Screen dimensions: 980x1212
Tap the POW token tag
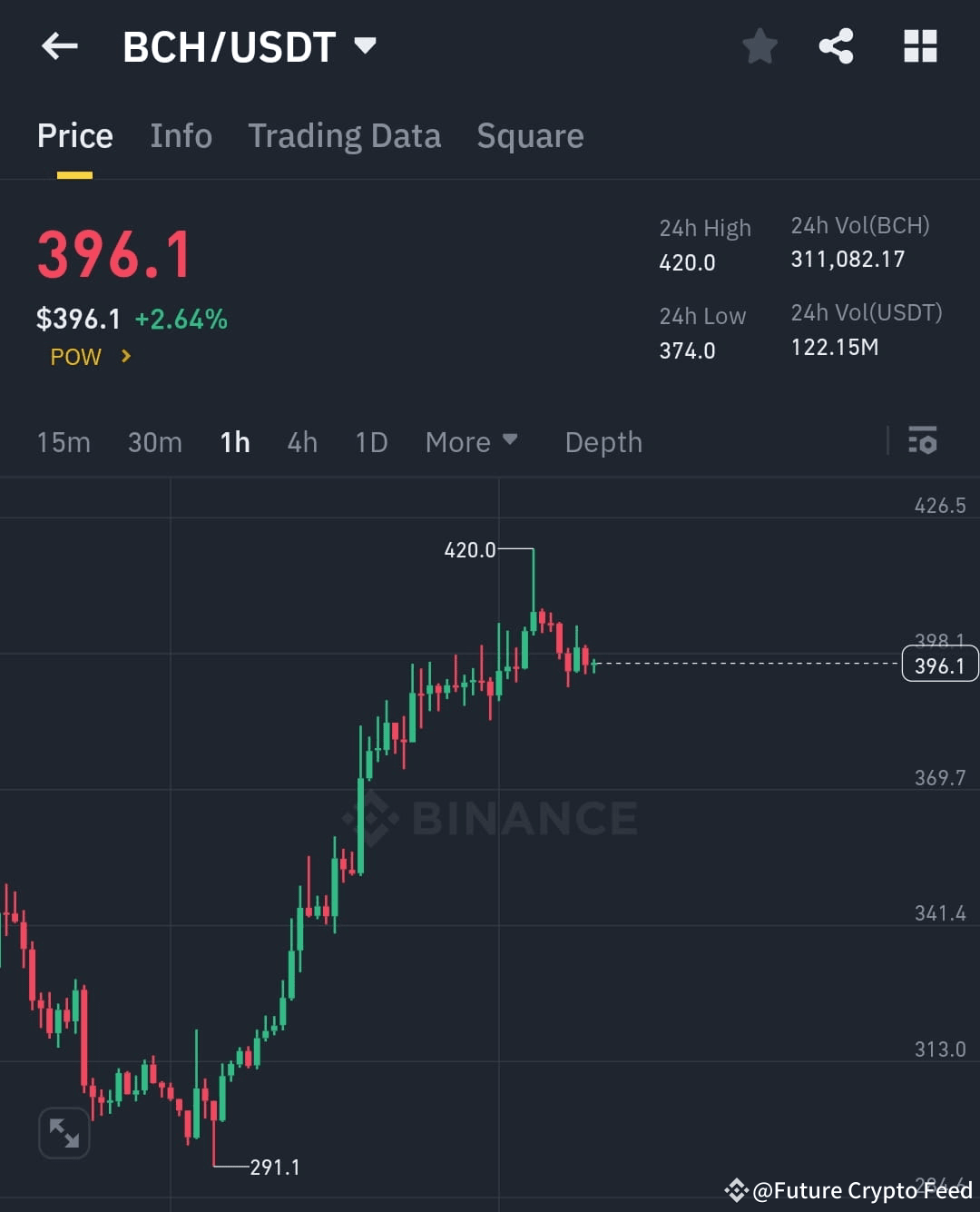point(74,357)
